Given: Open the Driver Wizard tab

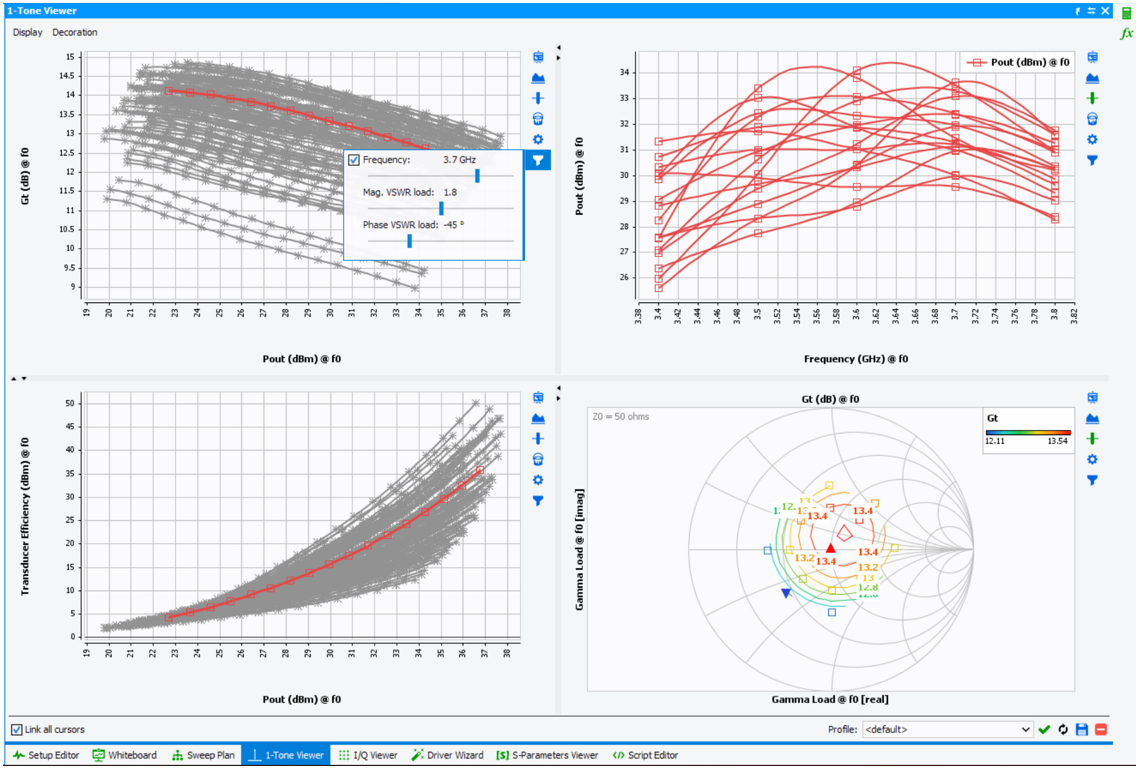Looking at the screenshot, I should tap(447, 755).
